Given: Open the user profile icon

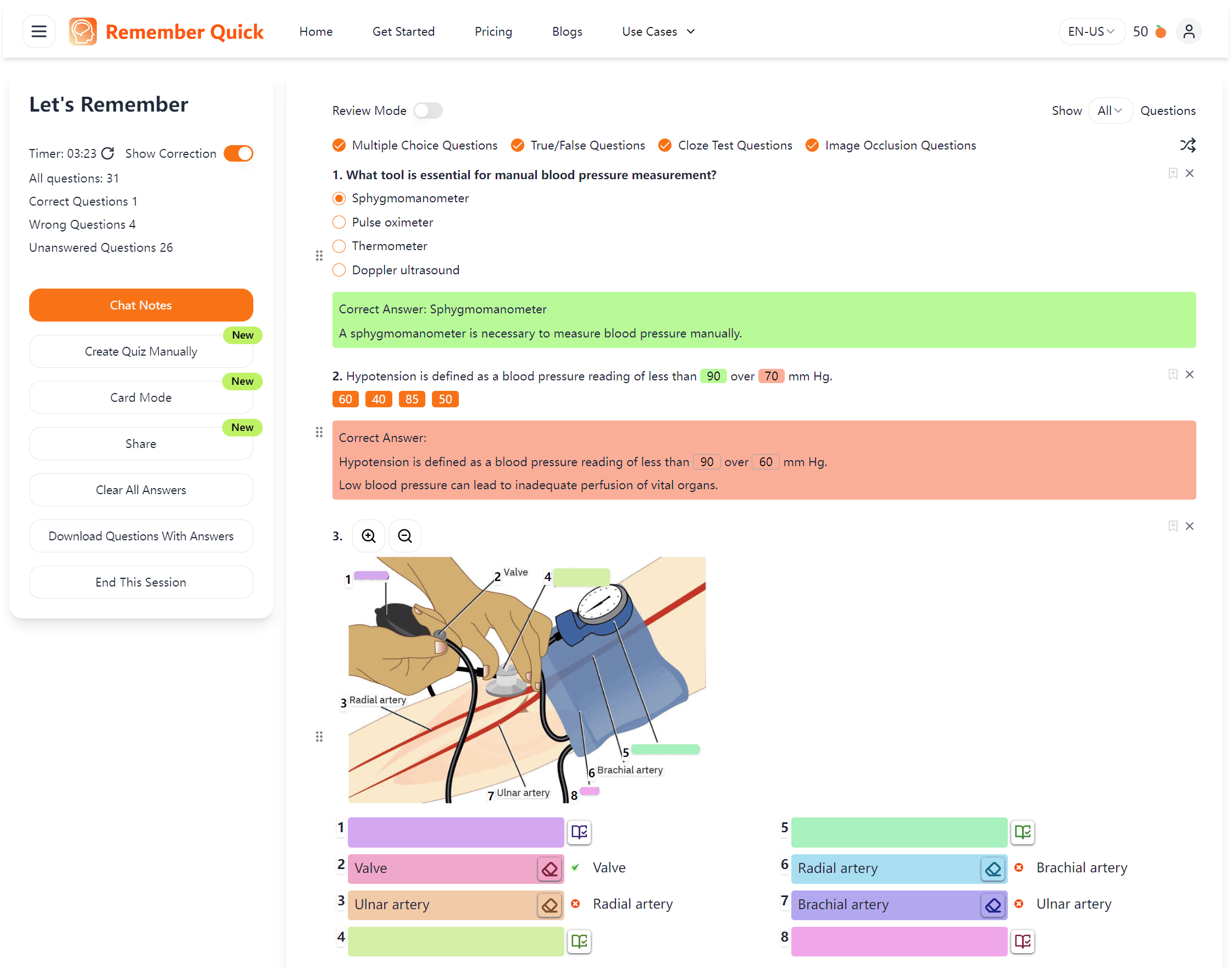Looking at the screenshot, I should [1189, 31].
